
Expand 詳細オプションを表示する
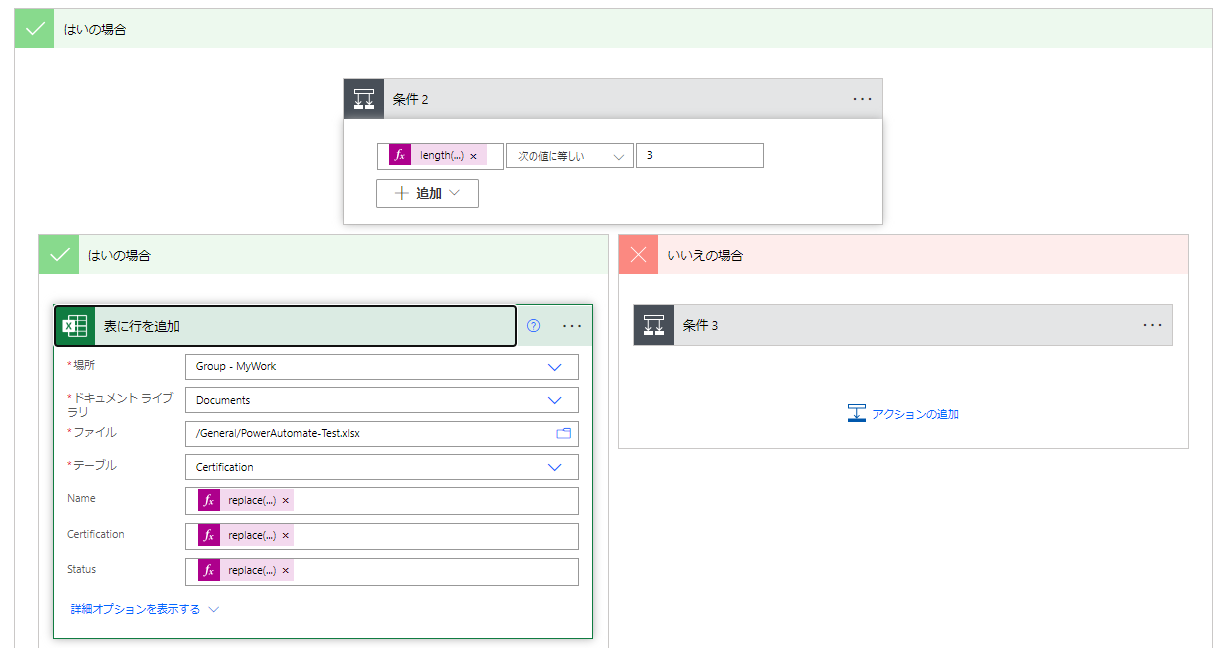coord(144,608)
